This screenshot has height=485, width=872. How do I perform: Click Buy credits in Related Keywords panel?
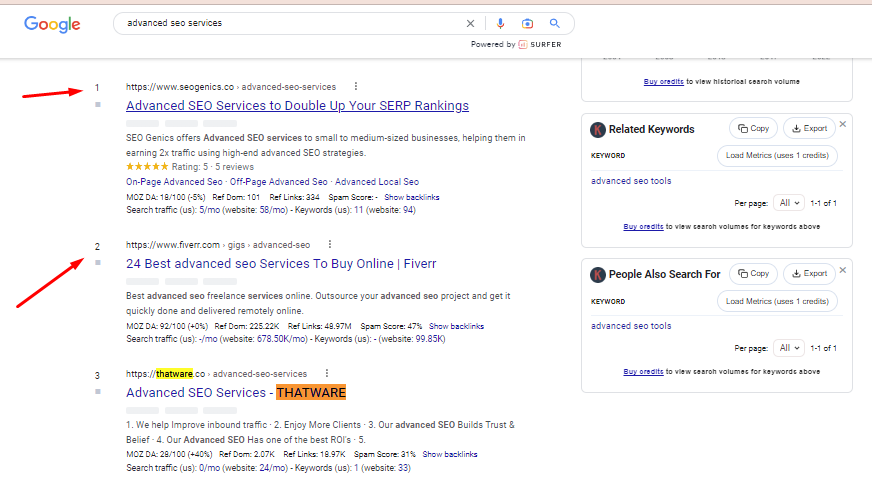click(643, 227)
